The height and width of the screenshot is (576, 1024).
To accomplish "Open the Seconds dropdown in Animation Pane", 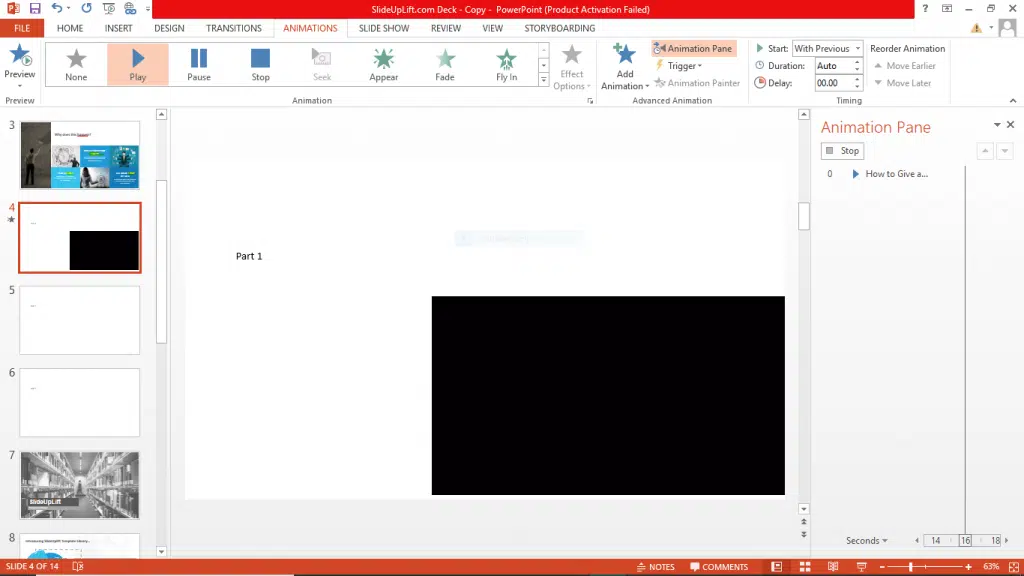I will point(866,541).
